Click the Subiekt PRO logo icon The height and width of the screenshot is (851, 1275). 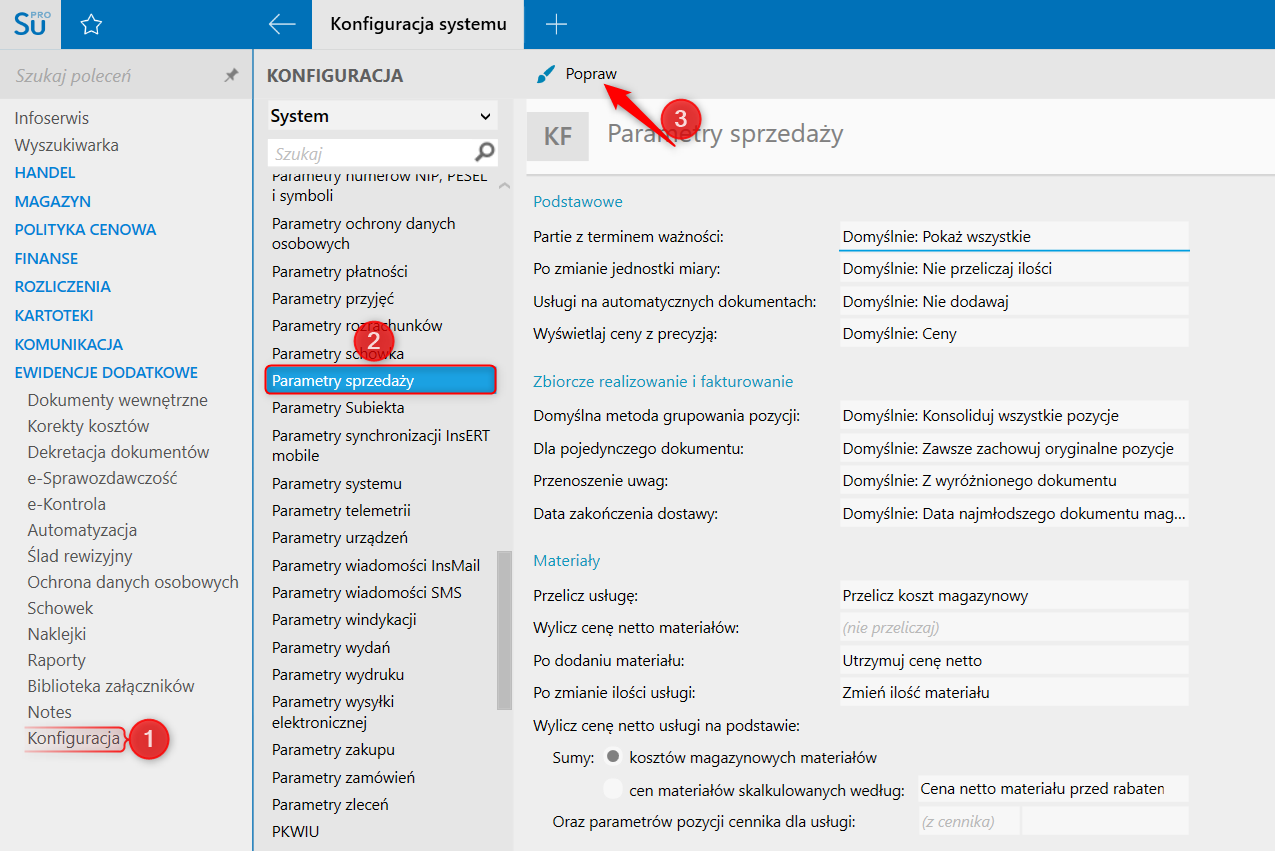click(x=30, y=24)
